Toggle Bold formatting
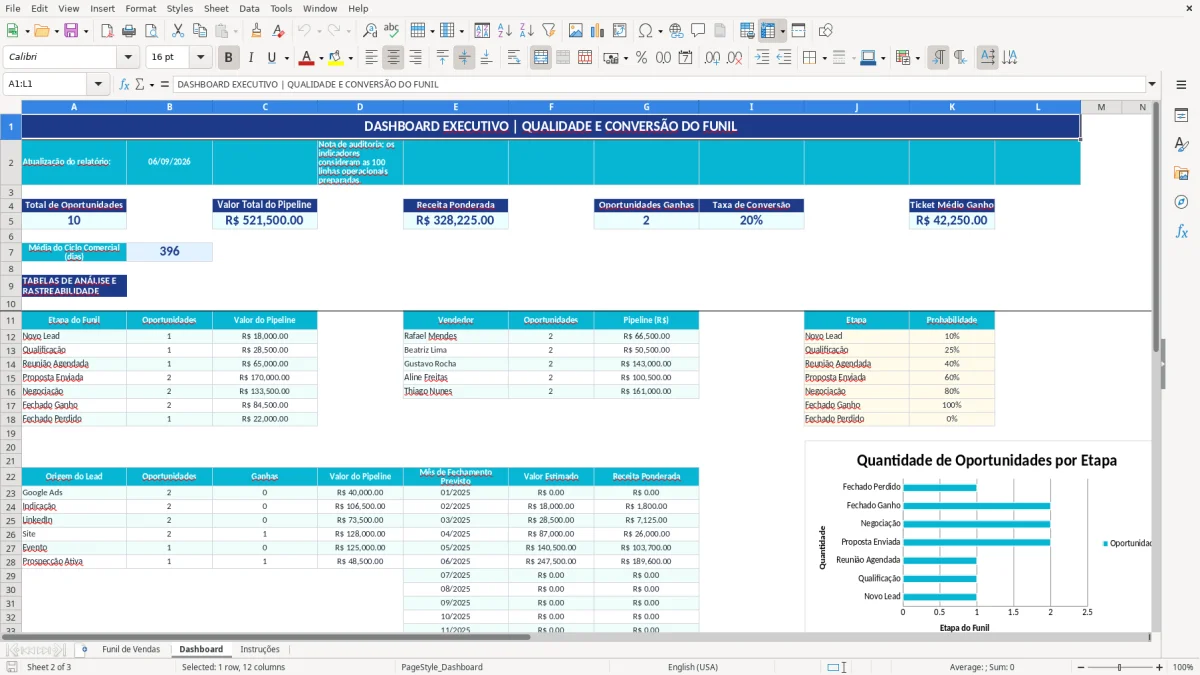The width and height of the screenshot is (1200, 675). [229, 58]
